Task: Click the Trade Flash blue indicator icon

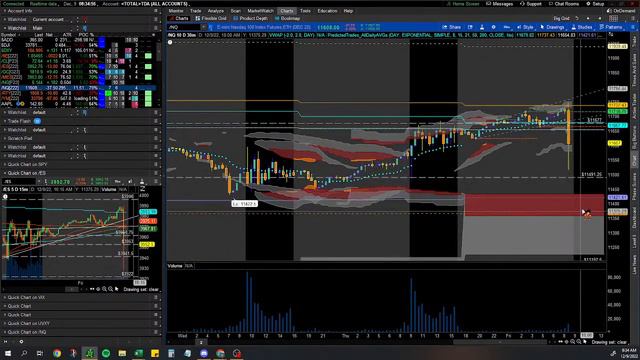Action: tap(37, 121)
